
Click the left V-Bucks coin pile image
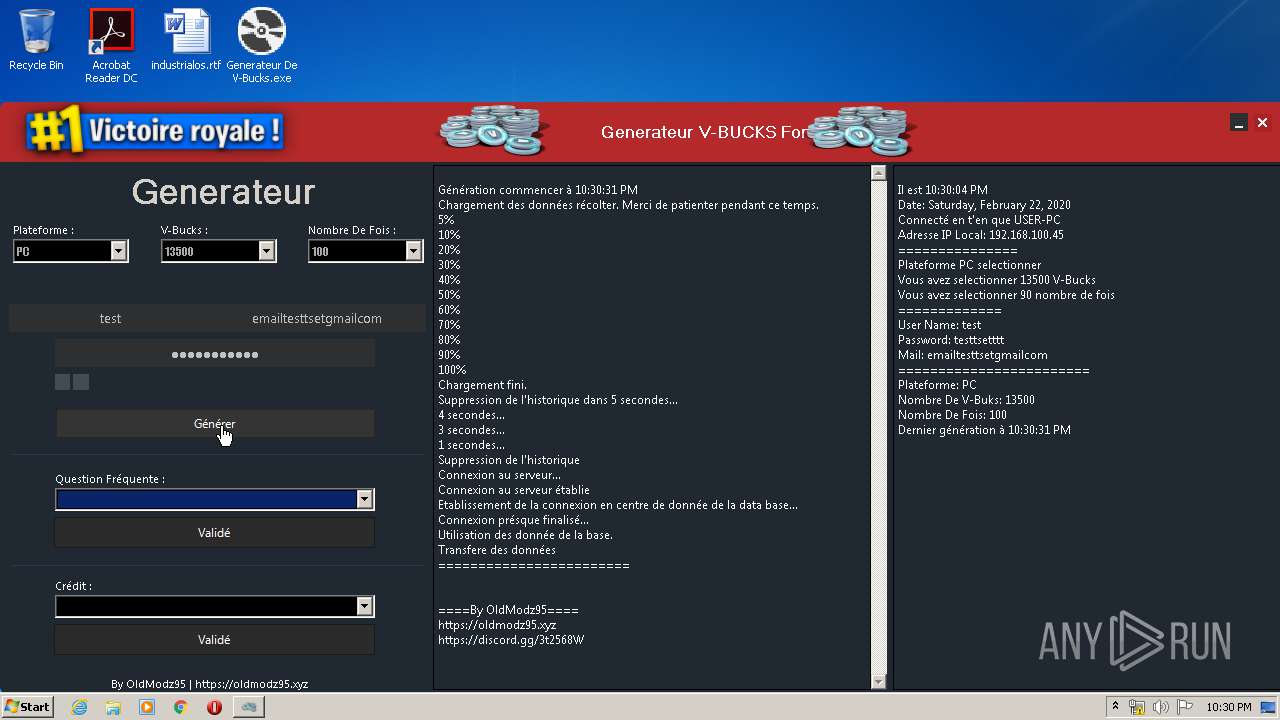[494, 130]
